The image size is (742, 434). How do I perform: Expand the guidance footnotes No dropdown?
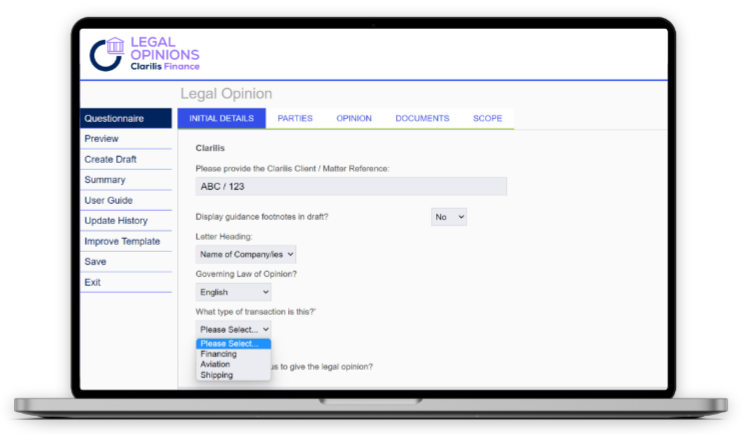click(x=448, y=217)
